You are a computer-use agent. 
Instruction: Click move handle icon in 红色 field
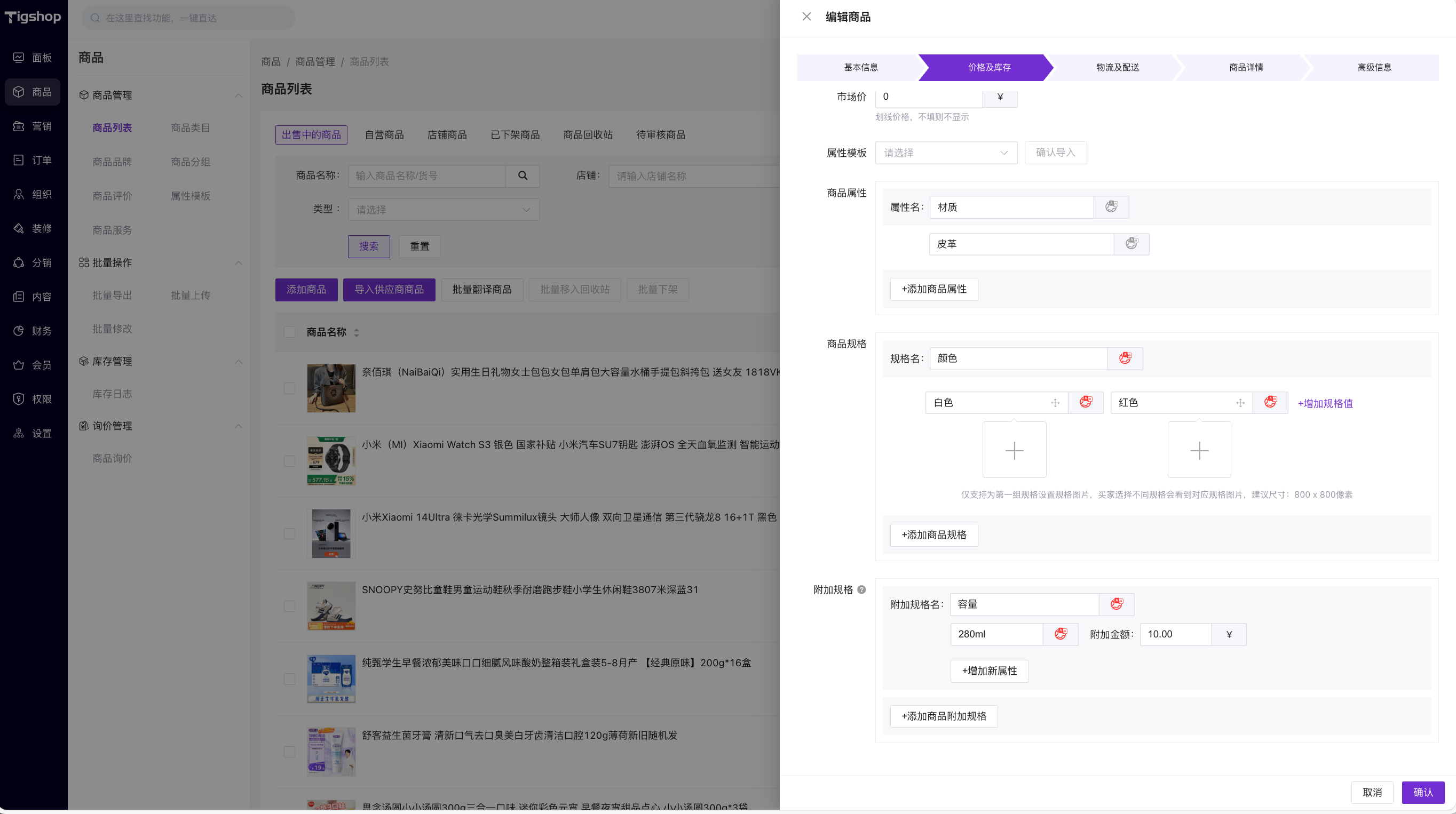(x=1240, y=403)
